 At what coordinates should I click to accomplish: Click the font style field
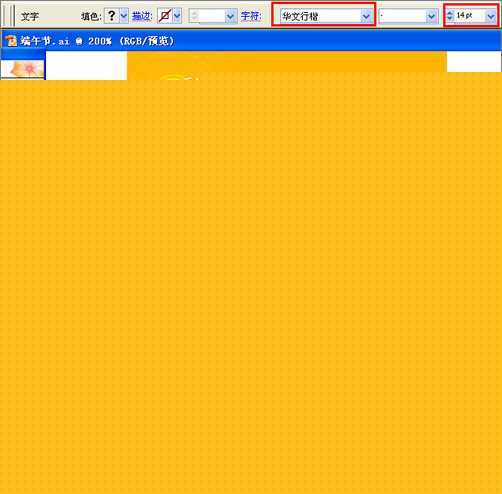(402, 16)
